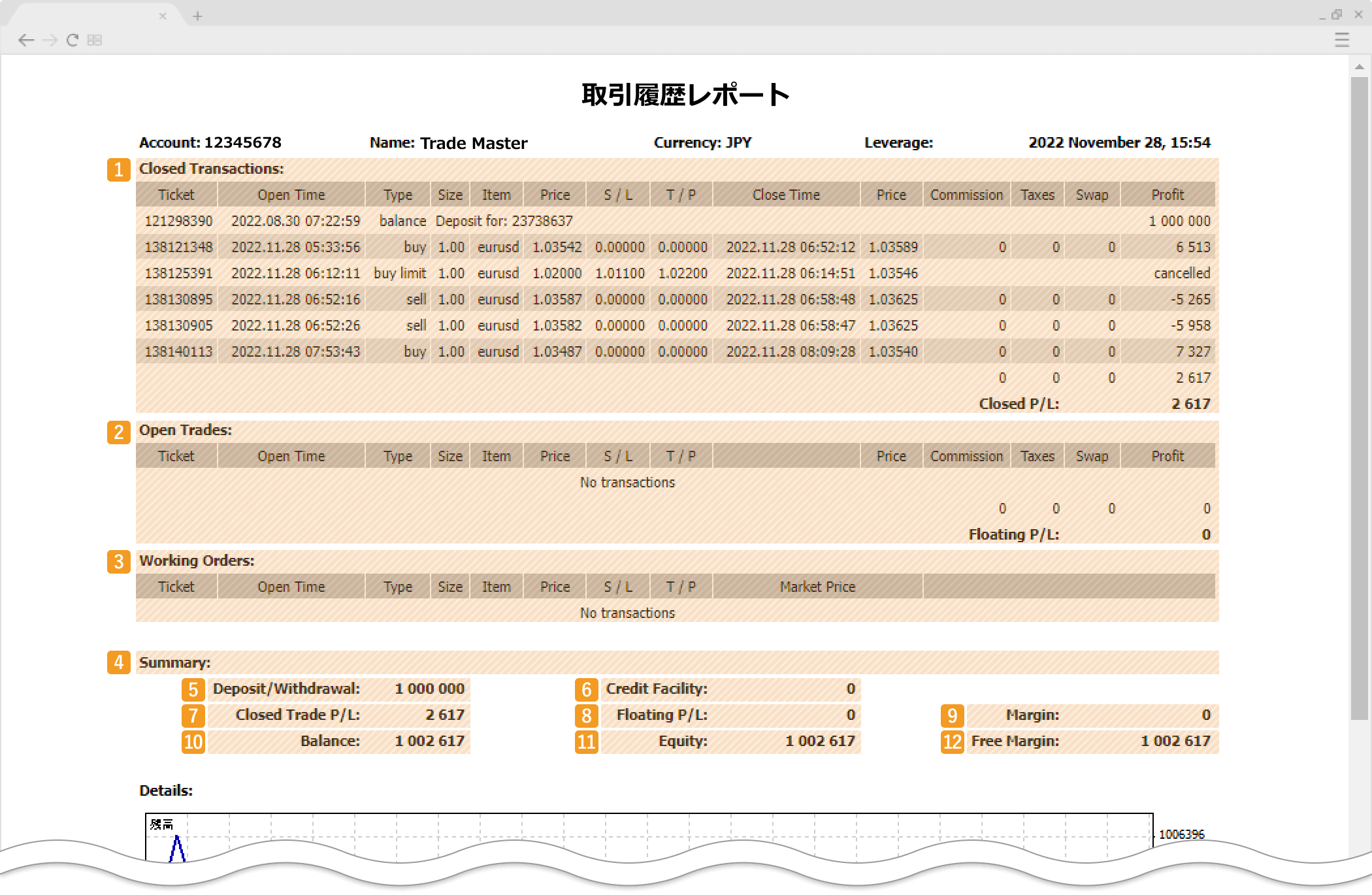The width and height of the screenshot is (1372, 895).
Task: Click the cancelled status cell
Action: pyautogui.click(x=1182, y=273)
